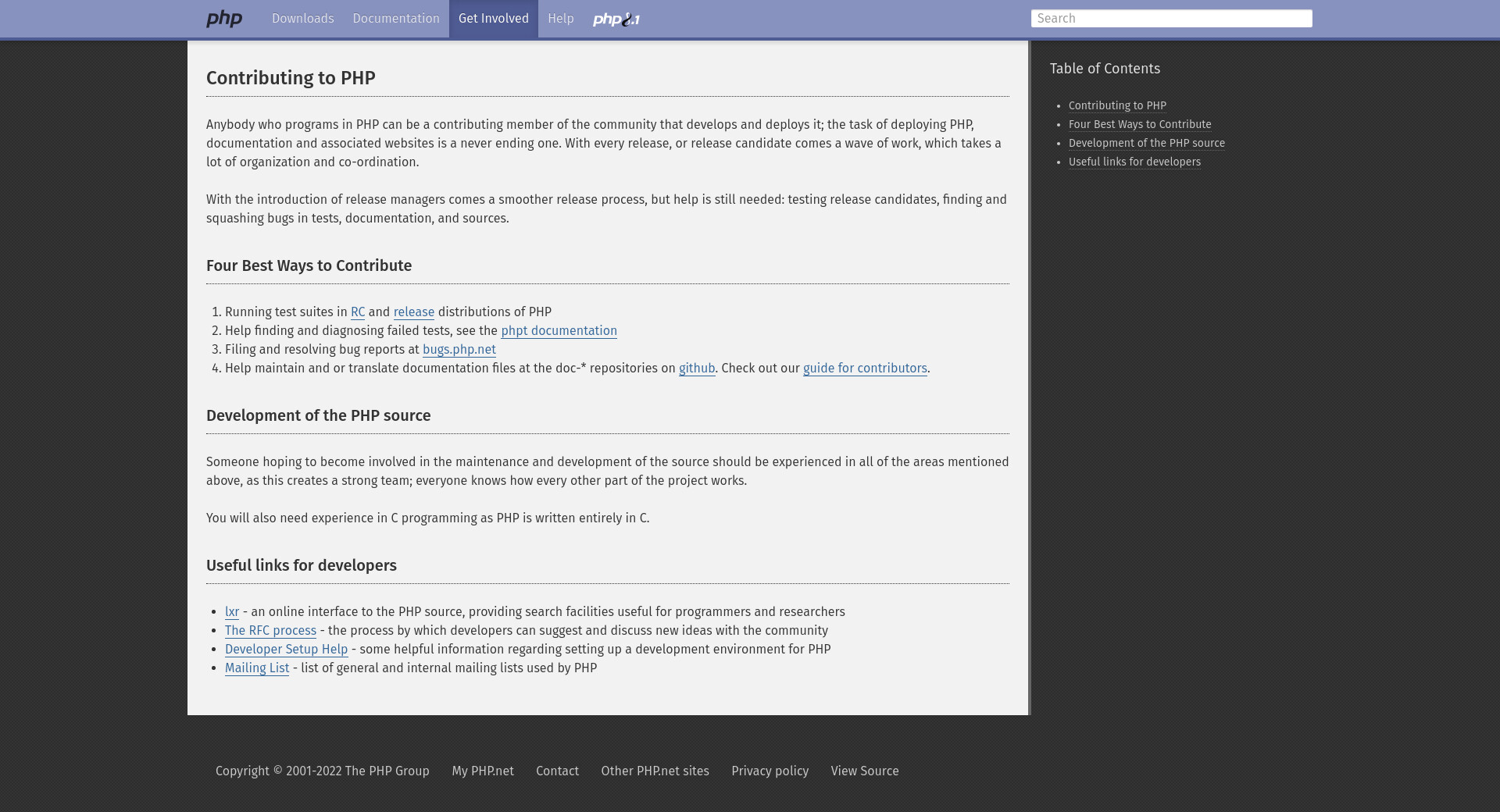Viewport: 1500px width, 812px height.
Task: Go to the Documentation nav item
Action: (x=396, y=19)
